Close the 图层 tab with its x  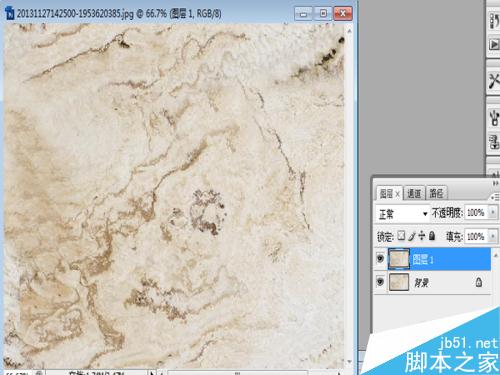tap(398, 194)
